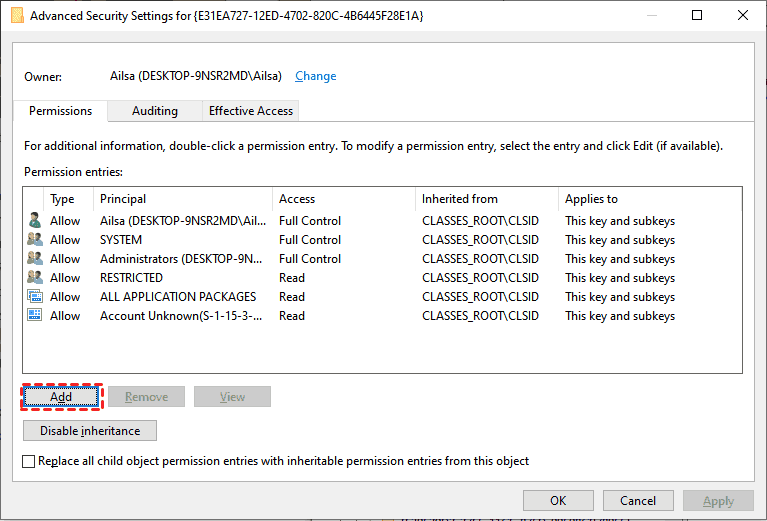Image resolution: width=767 pixels, height=521 pixels.
Task: Enable Replace all child object permission entries
Action: point(29,462)
